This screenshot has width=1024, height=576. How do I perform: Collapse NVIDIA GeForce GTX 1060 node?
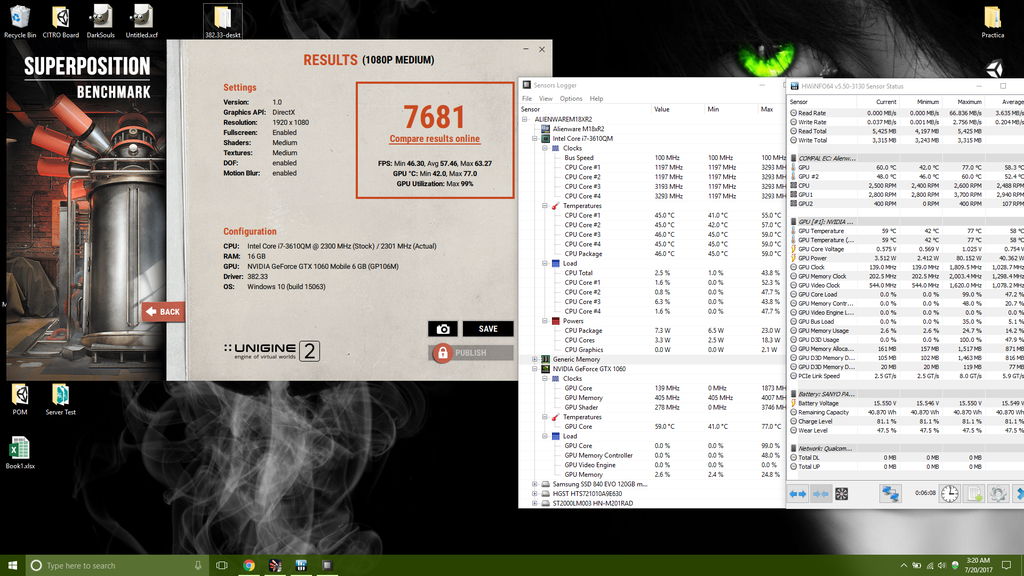(x=535, y=369)
